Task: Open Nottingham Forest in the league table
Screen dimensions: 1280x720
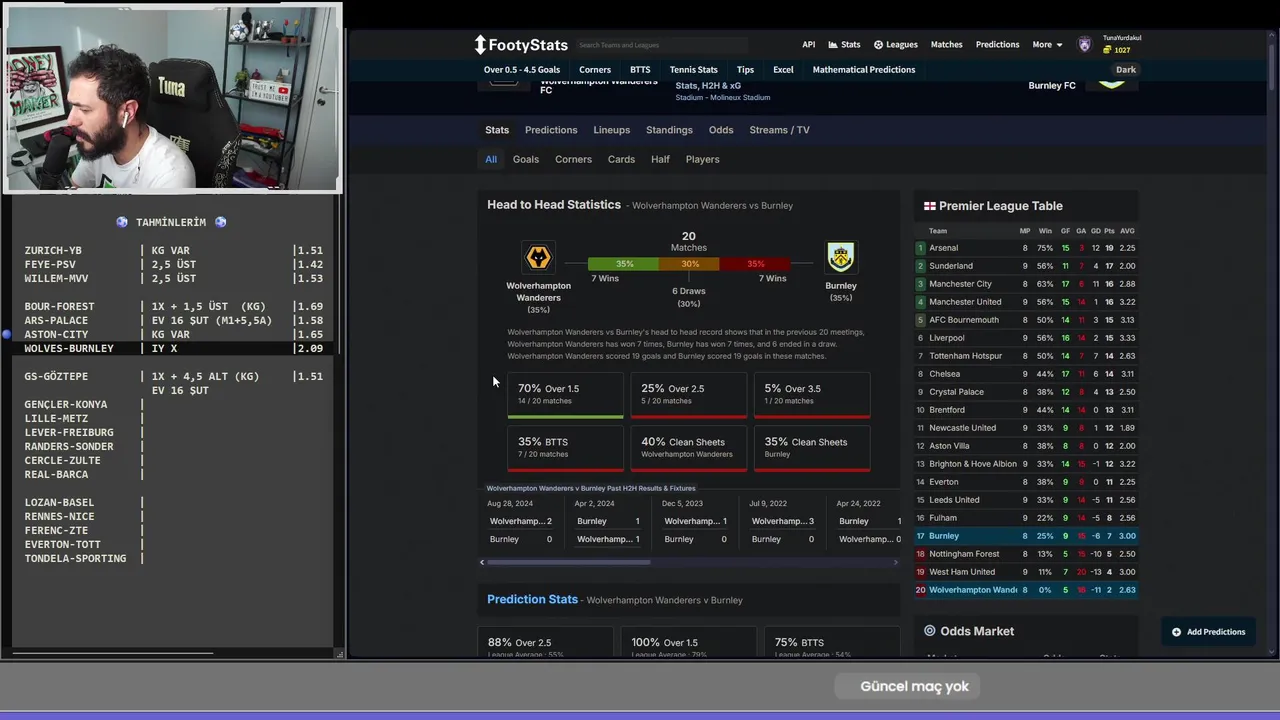Action: [1027, 554]
